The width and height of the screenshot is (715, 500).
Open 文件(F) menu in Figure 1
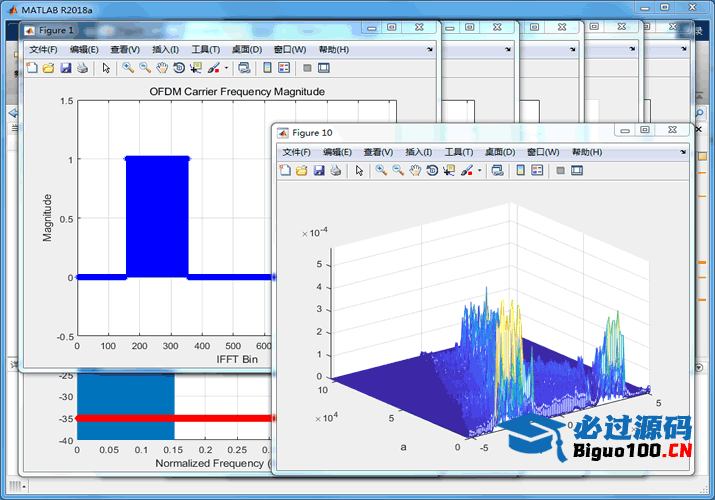[x=43, y=50]
